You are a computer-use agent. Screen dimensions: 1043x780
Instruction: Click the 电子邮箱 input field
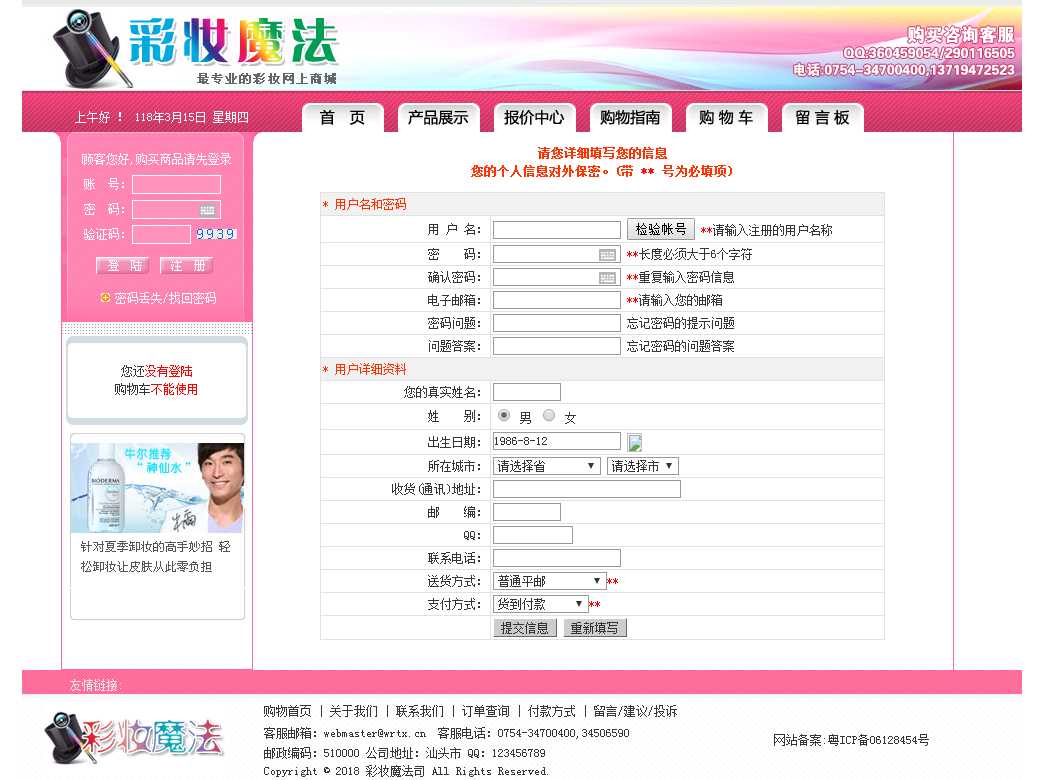[x=556, y=300]
